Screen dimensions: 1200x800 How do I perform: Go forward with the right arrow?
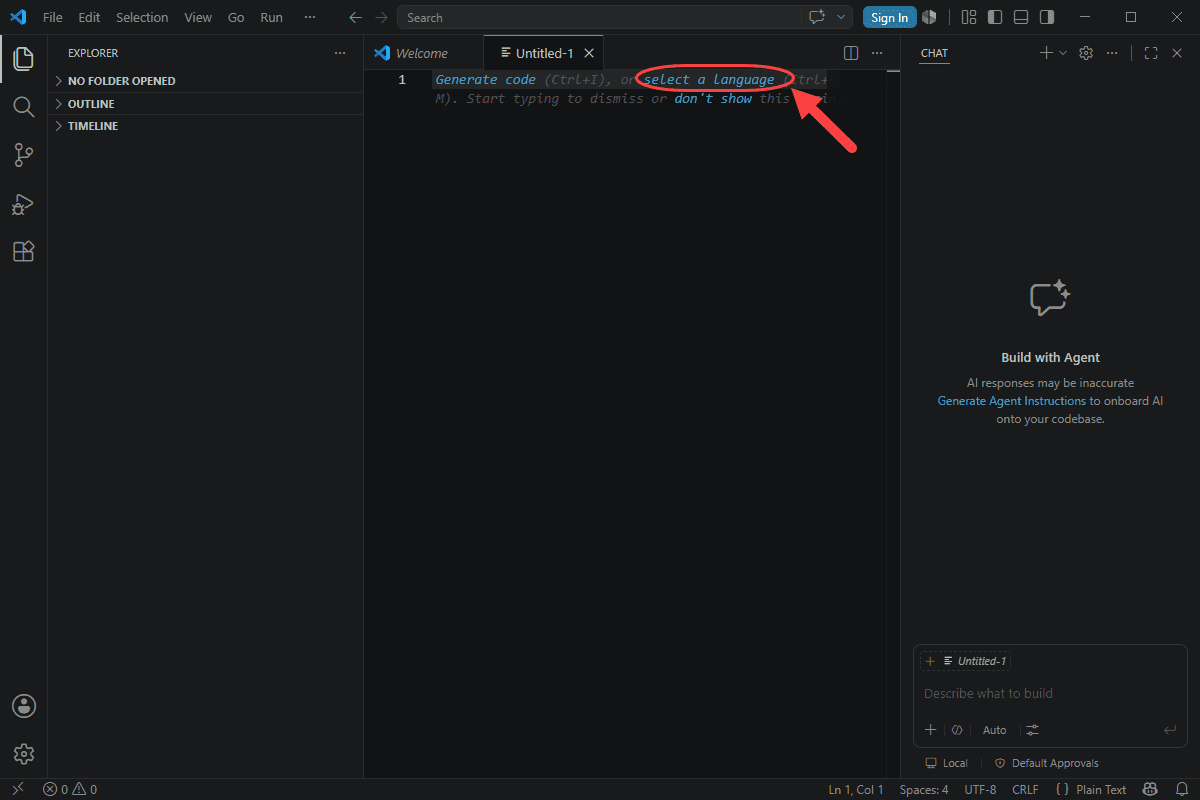(x=381, y=17)
